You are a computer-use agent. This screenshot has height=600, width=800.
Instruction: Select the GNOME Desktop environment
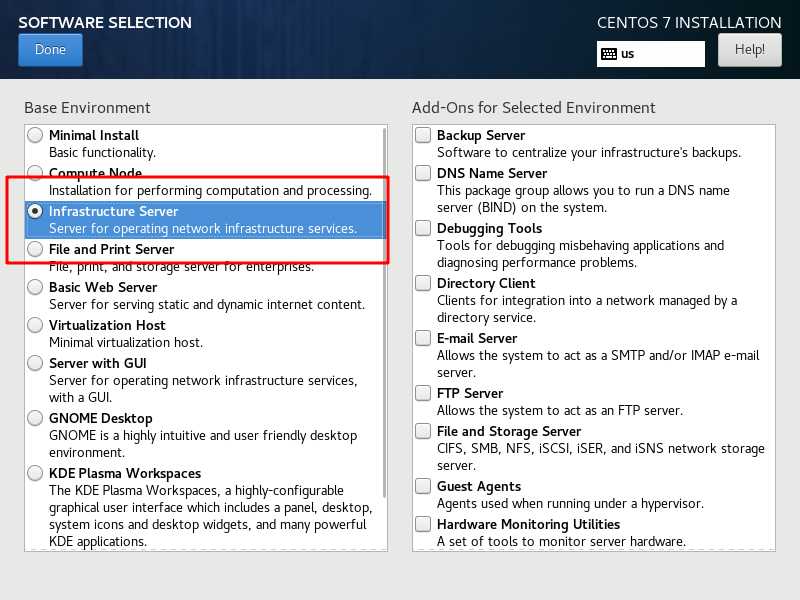point(36,418)
